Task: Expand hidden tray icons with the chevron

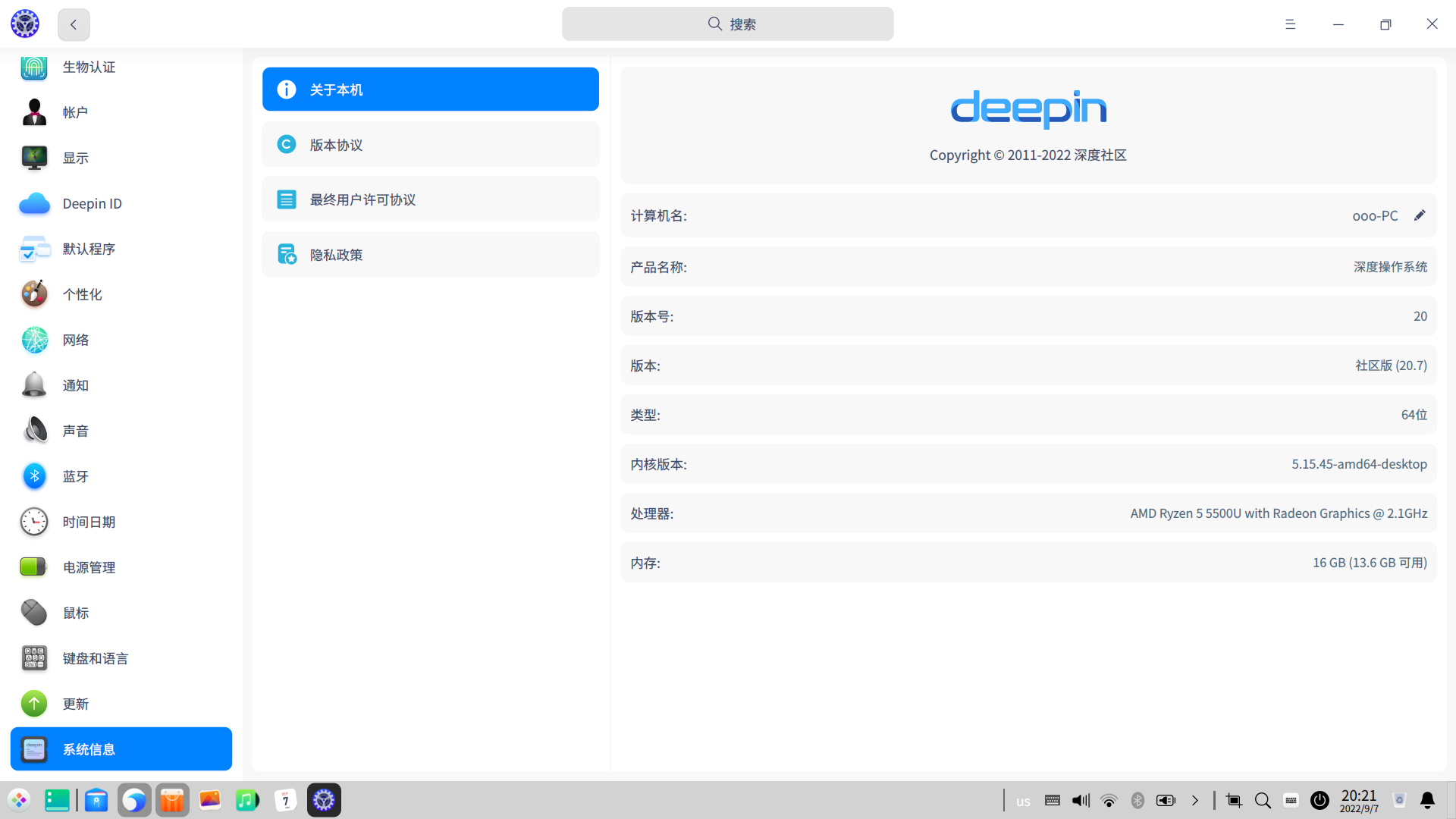Action: click(1196, 800)
